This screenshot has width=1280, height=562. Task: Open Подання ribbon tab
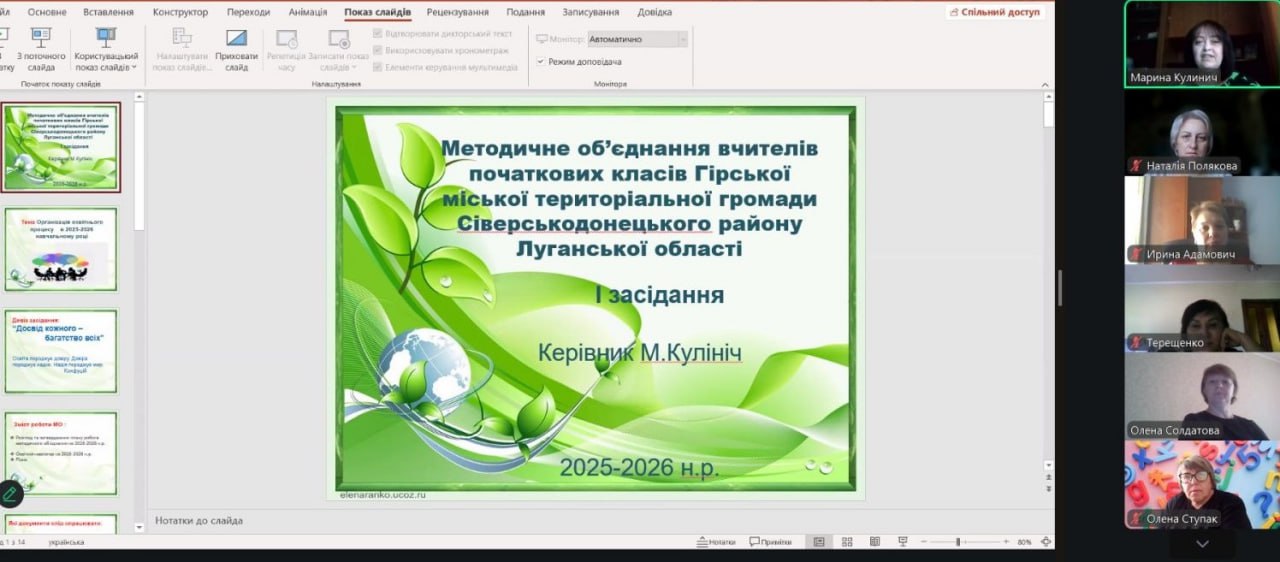[526, 12]
